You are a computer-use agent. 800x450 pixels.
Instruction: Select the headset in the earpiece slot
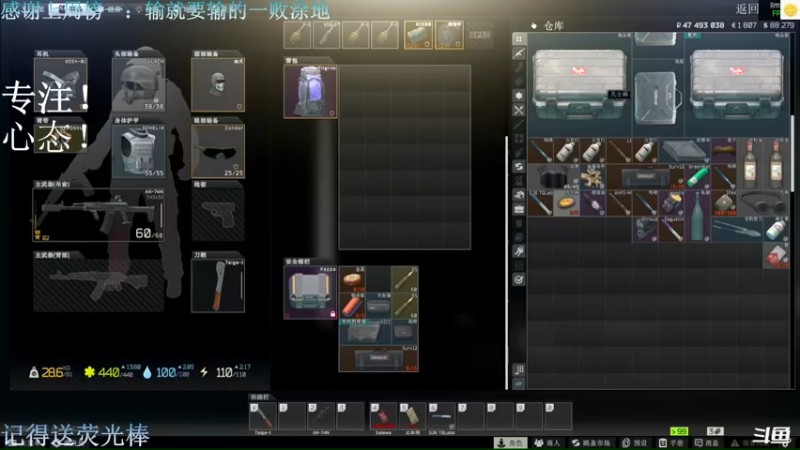pos(60,85)
